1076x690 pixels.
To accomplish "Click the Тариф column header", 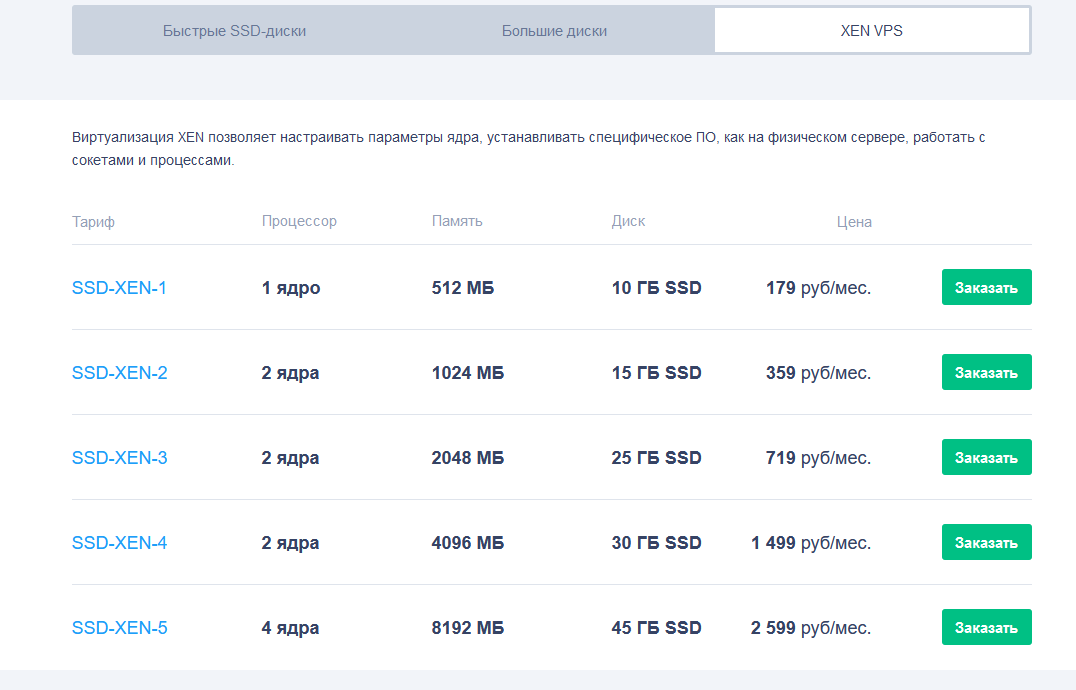I will click(93, 222).
